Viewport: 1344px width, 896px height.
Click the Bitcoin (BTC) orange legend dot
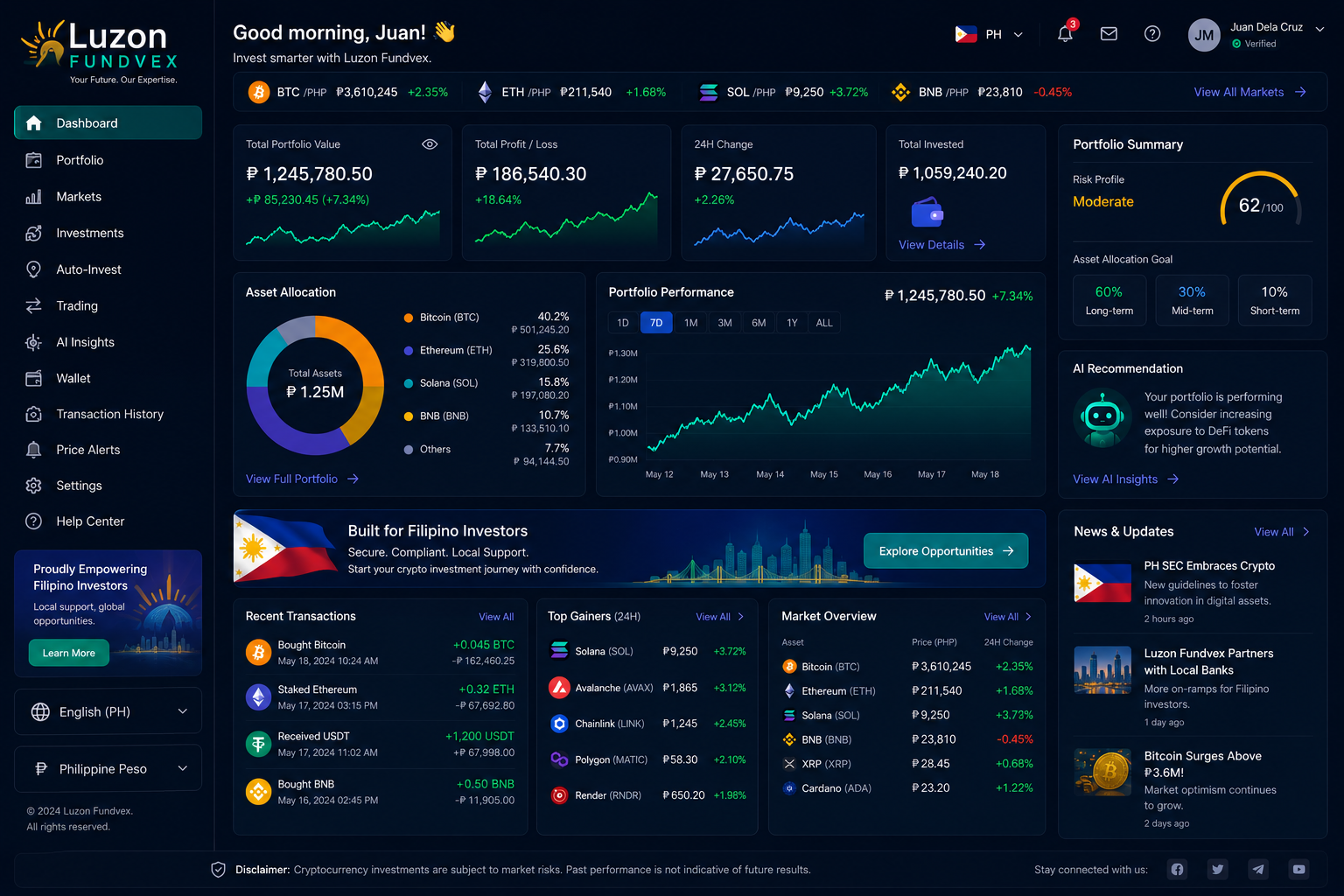coord(409,318)
